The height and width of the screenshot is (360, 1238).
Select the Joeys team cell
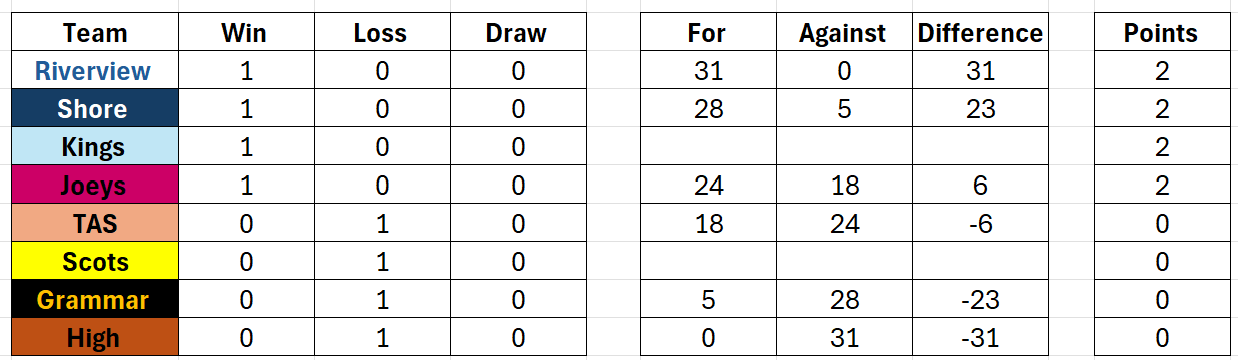pos(95,185)
